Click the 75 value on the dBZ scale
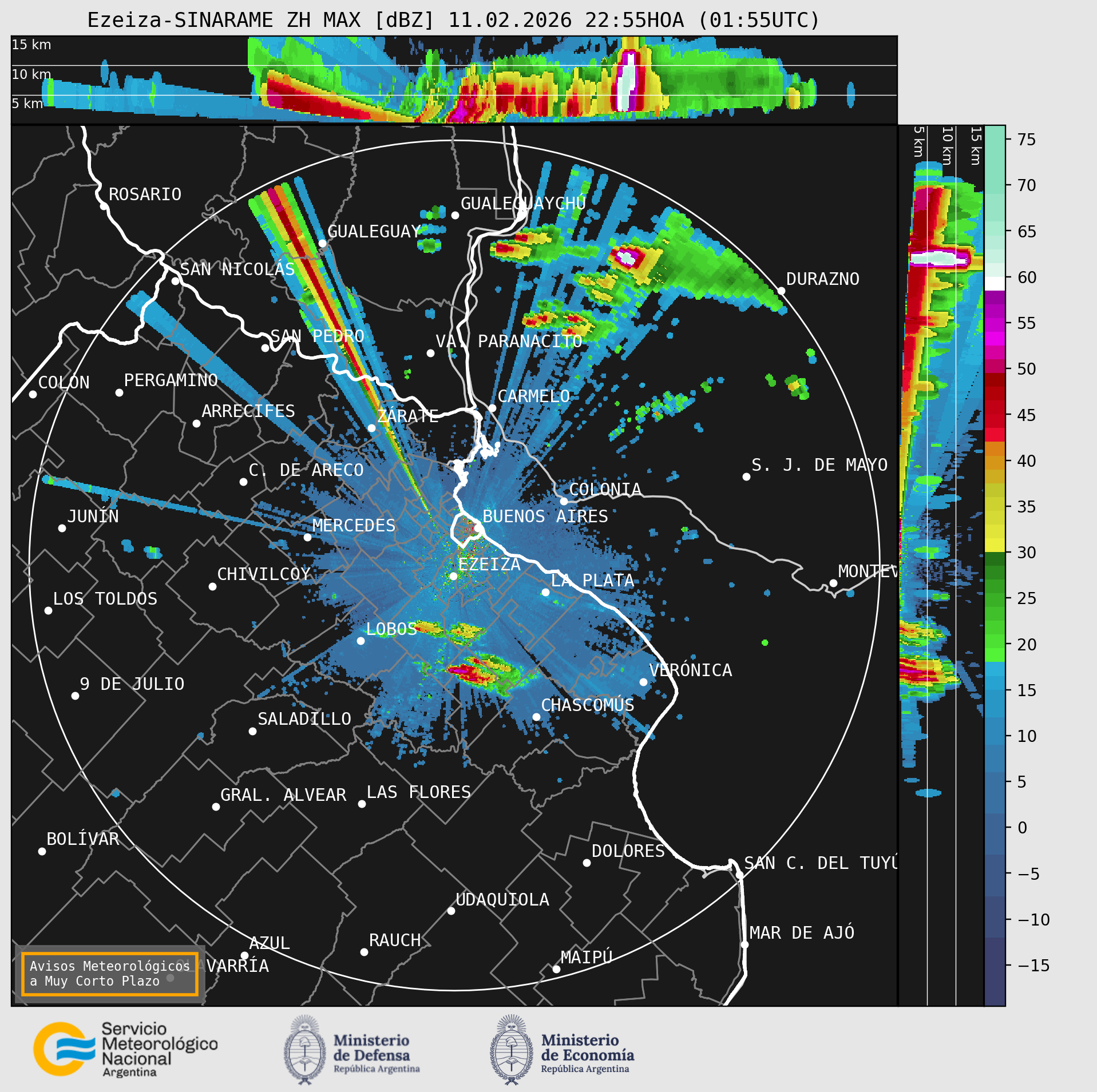This screenshot has width=1097, height=1092. [x=1027, y=140]
